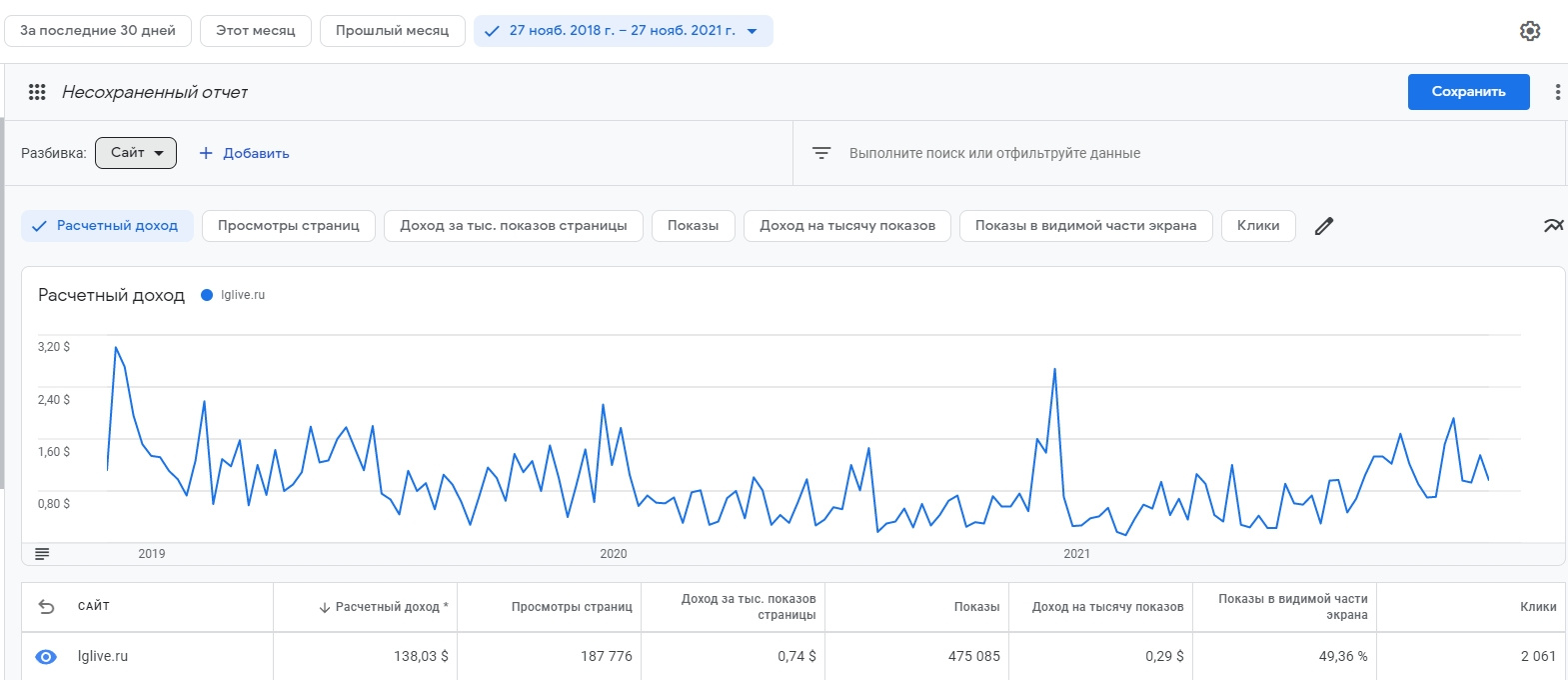
Task: Click the filter icon in search bar
Action: click(821, 153)
